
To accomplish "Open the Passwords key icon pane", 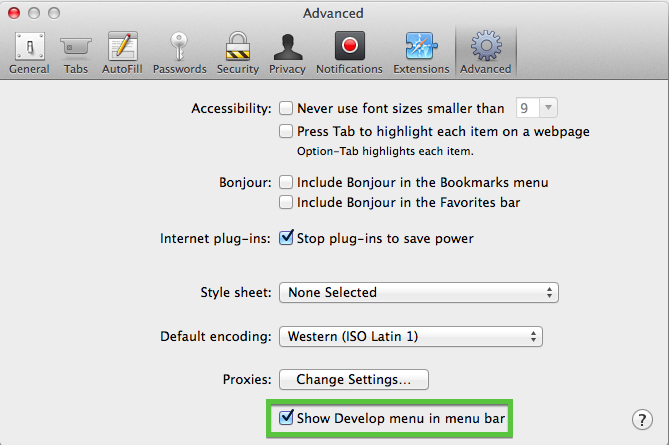I will pyautogui.click(x=180, y=53).
